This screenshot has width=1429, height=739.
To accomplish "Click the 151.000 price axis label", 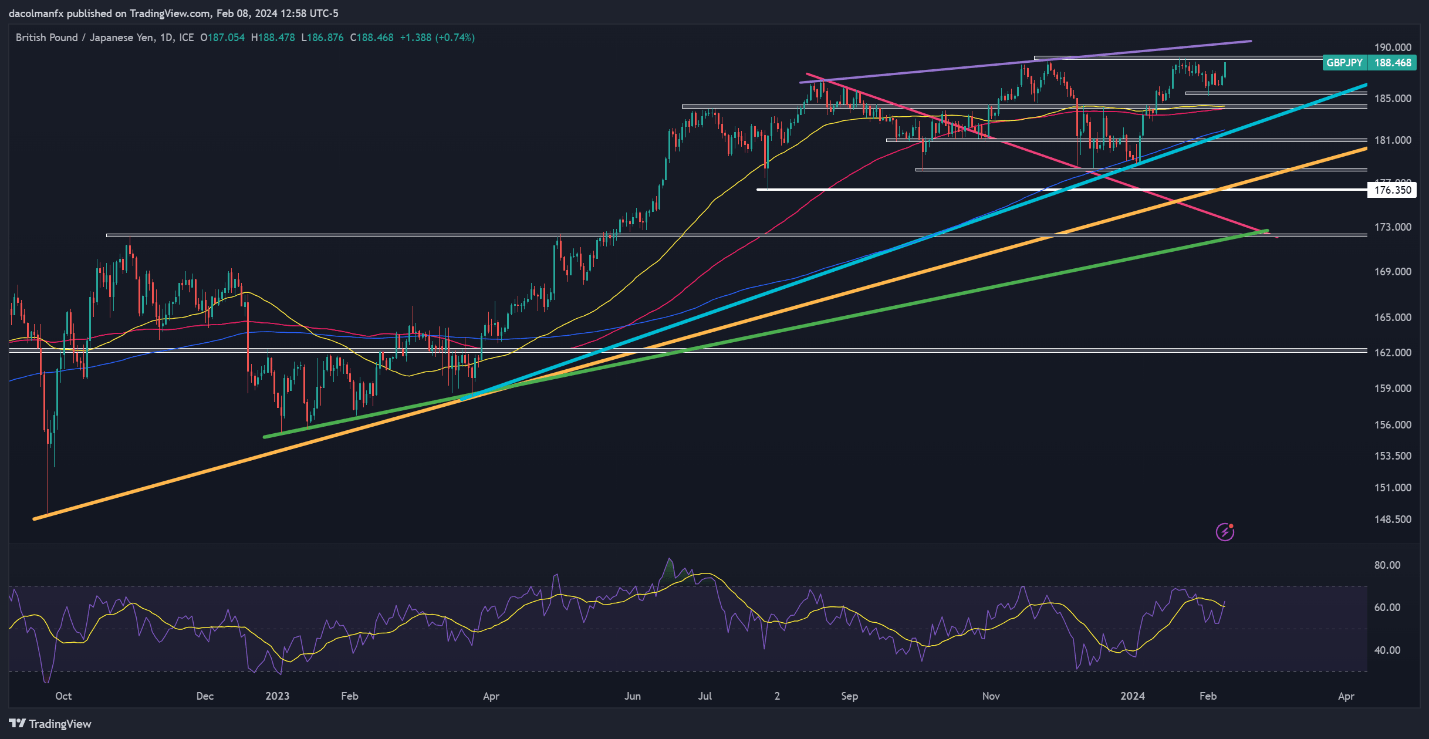I will [1393, 488].
